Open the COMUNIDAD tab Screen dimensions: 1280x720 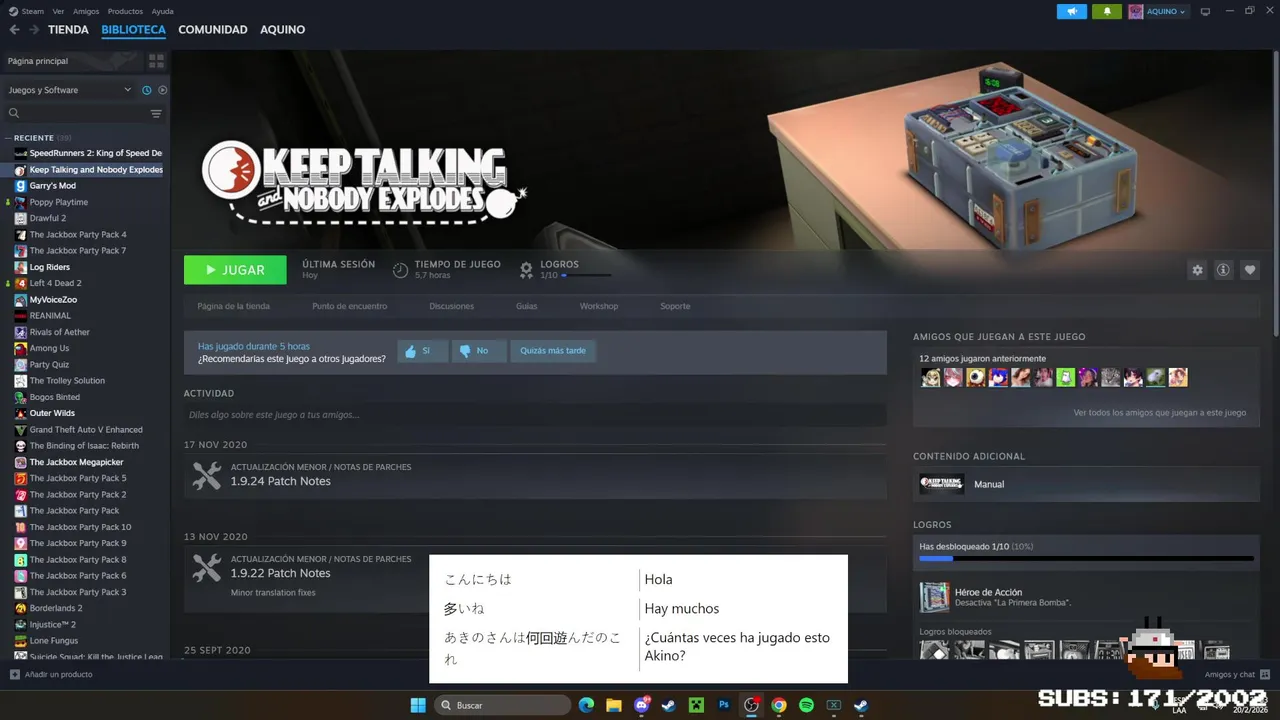click(213, 30)
